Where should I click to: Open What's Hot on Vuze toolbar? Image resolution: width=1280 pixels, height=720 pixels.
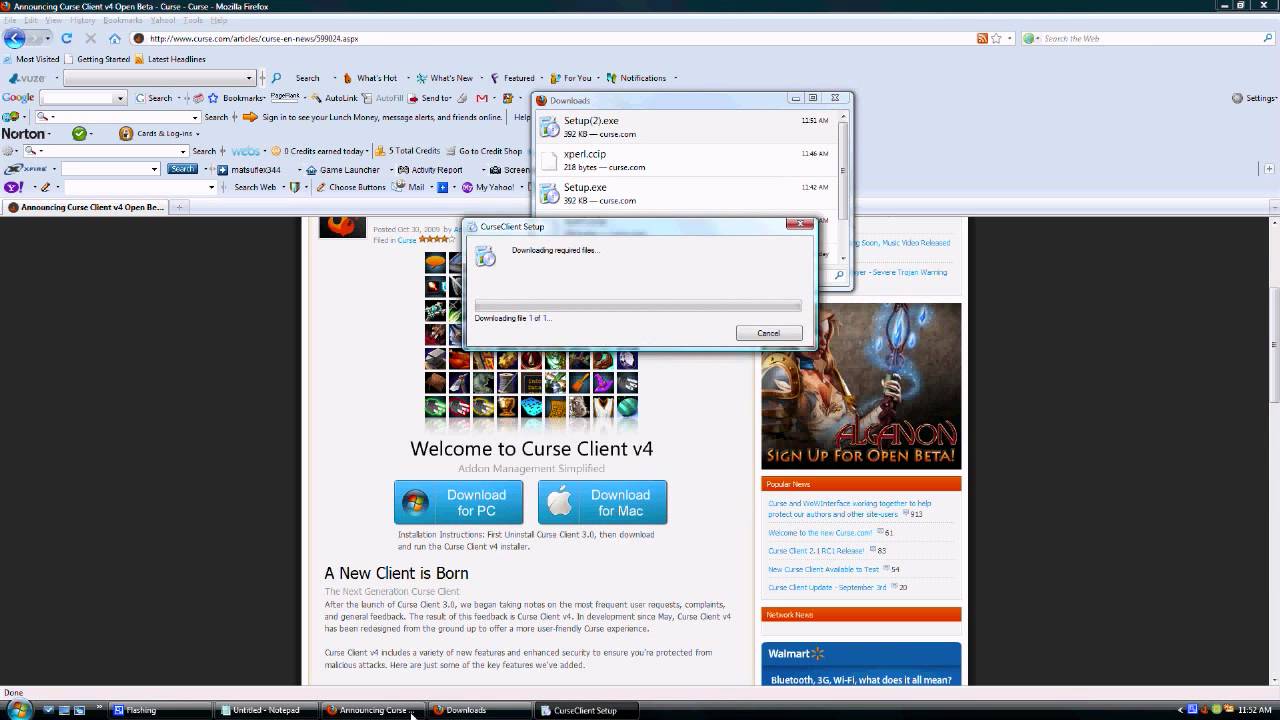pyautogui.click(x=370, y=78)
